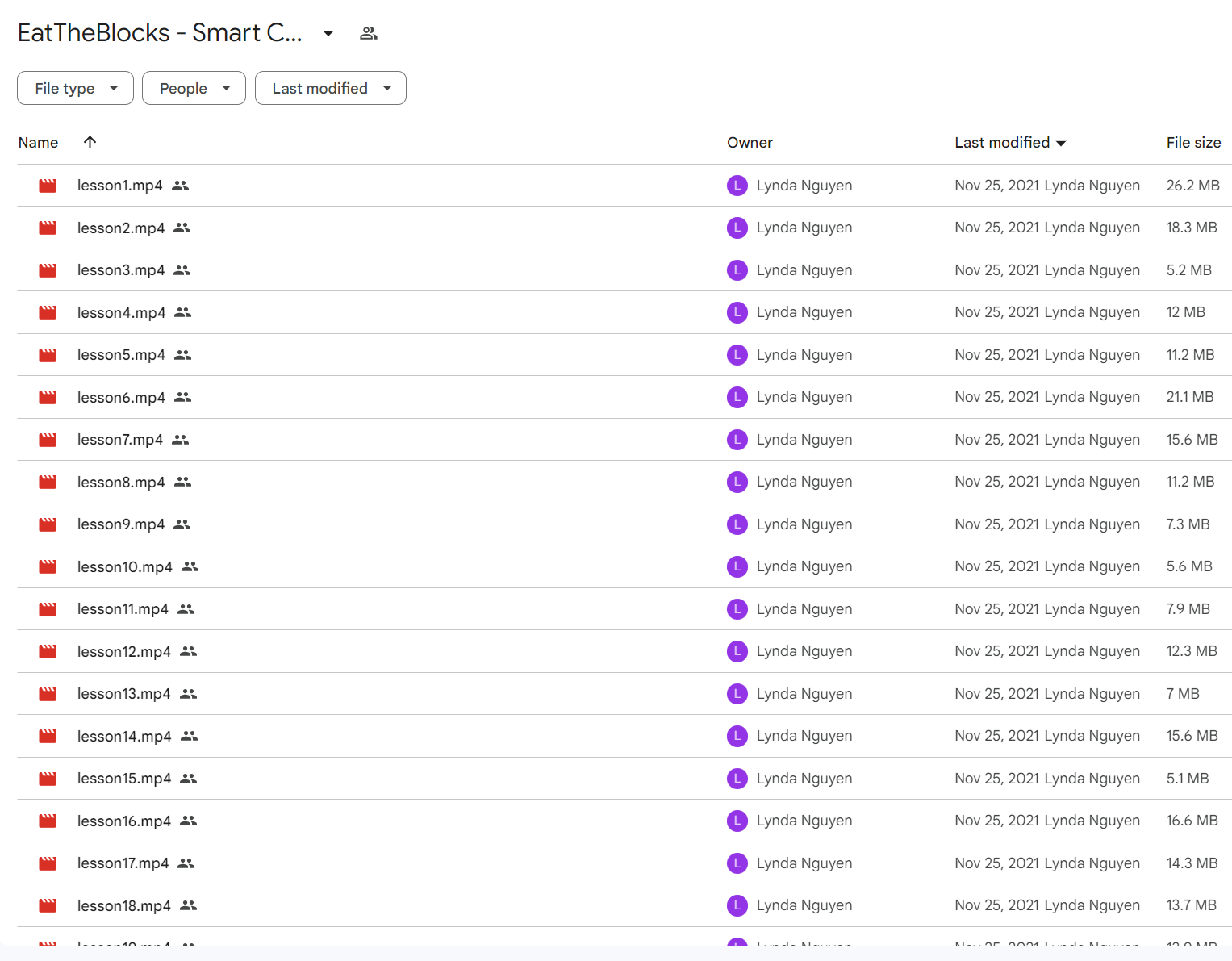This screenshot has height=961, width=1232.
Task: Select the lesson9.mp4 file name
Action: [121, 524]
